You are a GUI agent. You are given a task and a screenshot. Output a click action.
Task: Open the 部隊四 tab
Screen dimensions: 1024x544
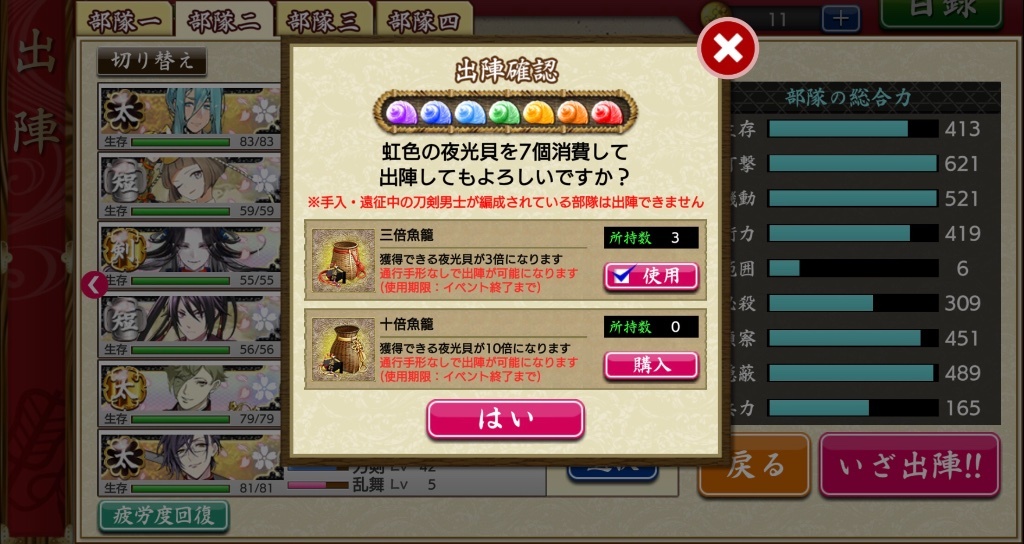pyautogui.click(x=424, y=21)
